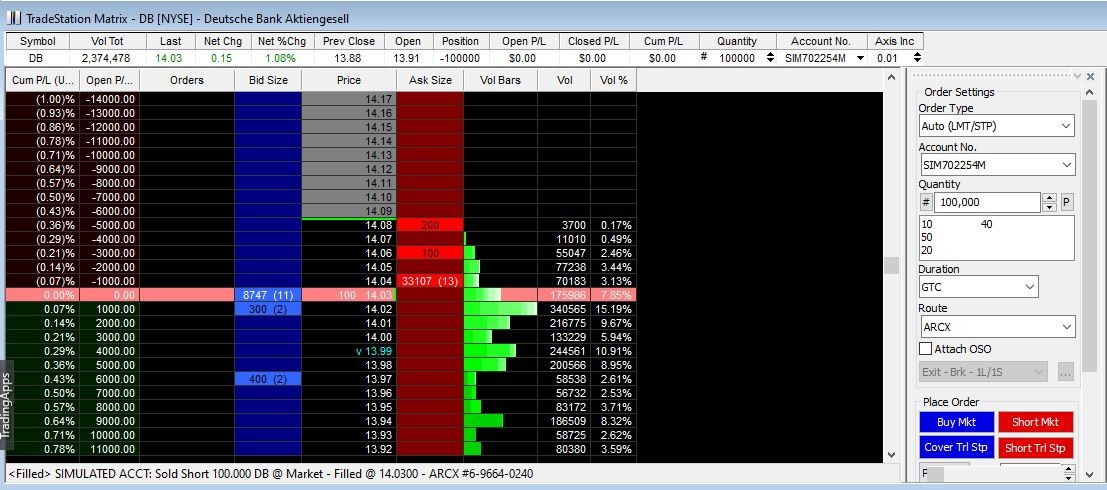Click the Quantity spinner in Order Settings

click(1050, 203)
